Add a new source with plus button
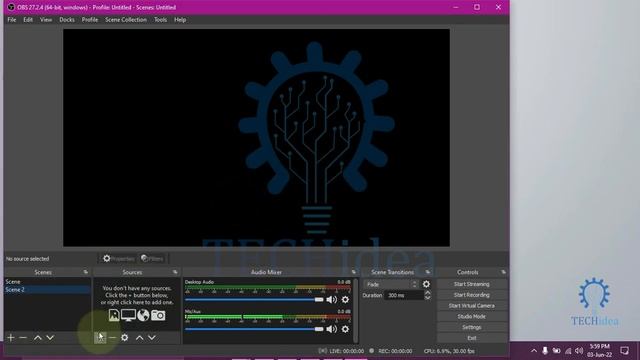The width and height of the screenshot is (640, 360). [100, 338]
